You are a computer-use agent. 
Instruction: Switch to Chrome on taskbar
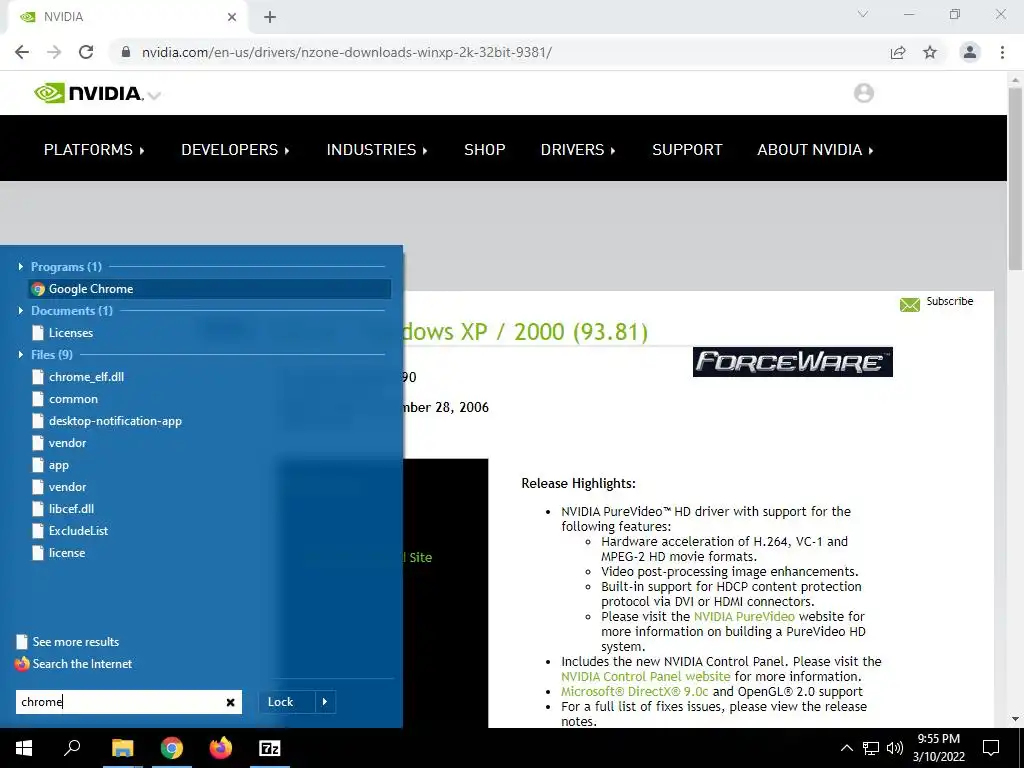[x=172, y=748]
